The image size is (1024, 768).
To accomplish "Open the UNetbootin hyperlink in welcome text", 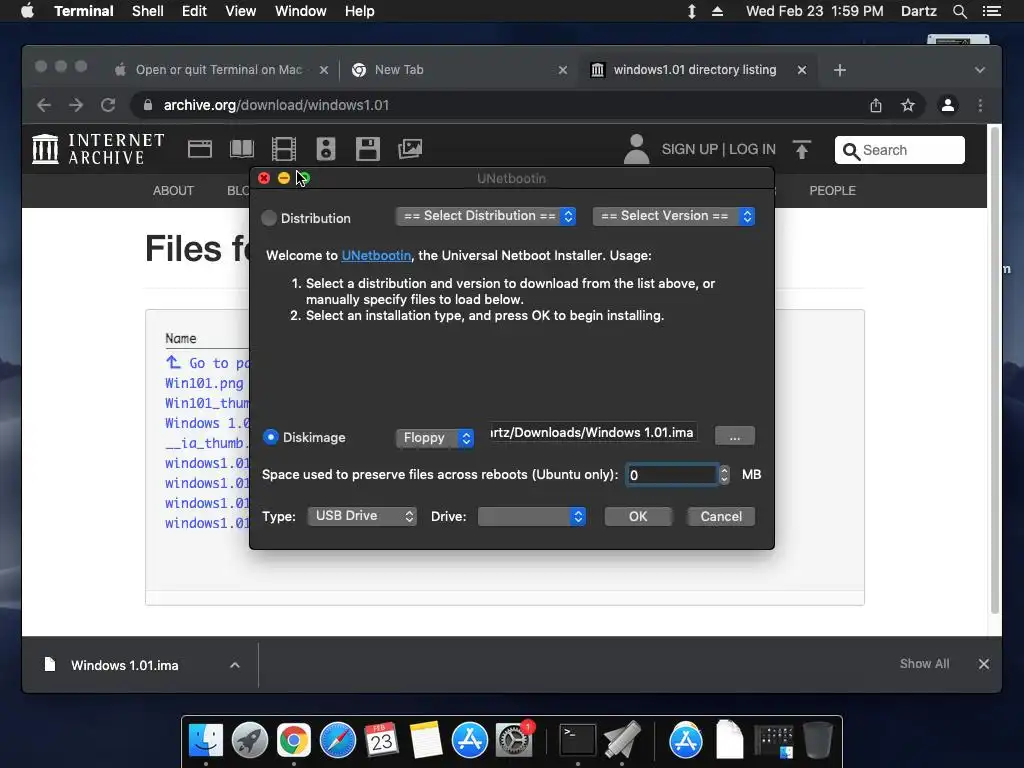I will [376, 255].
